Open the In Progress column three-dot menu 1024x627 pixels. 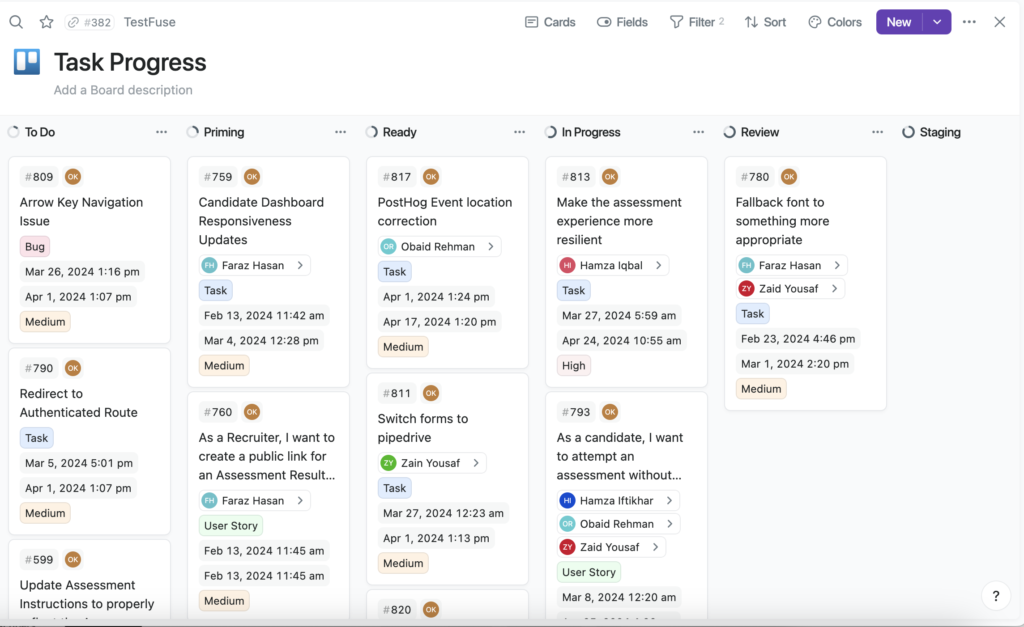coord(698,132)
